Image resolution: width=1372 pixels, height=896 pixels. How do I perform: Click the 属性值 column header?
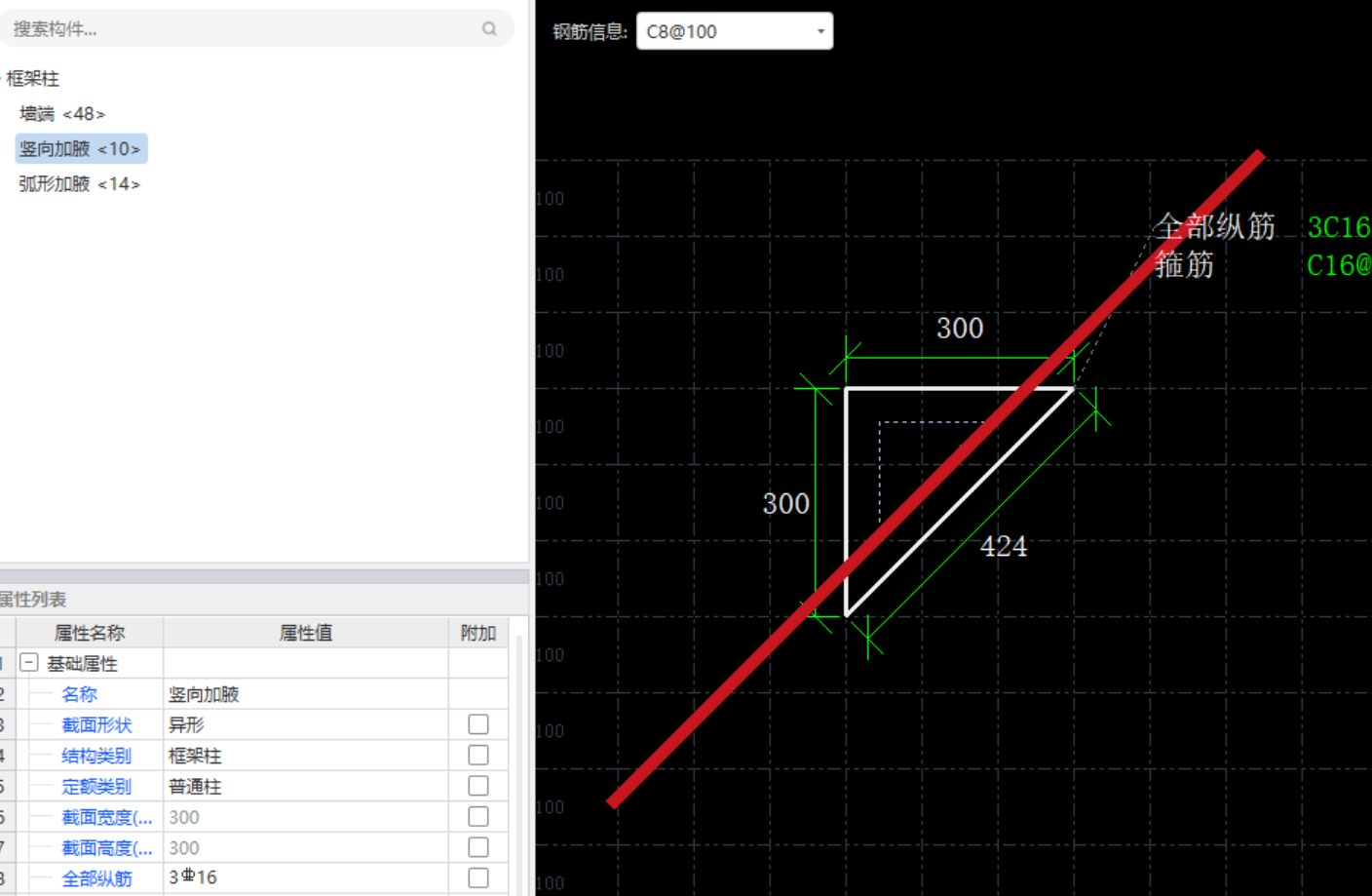click(x=306, y=633)
